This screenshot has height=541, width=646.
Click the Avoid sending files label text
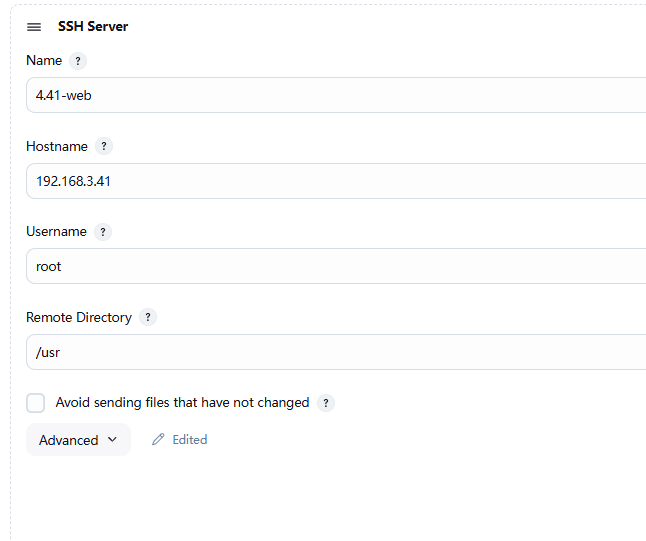182,403
